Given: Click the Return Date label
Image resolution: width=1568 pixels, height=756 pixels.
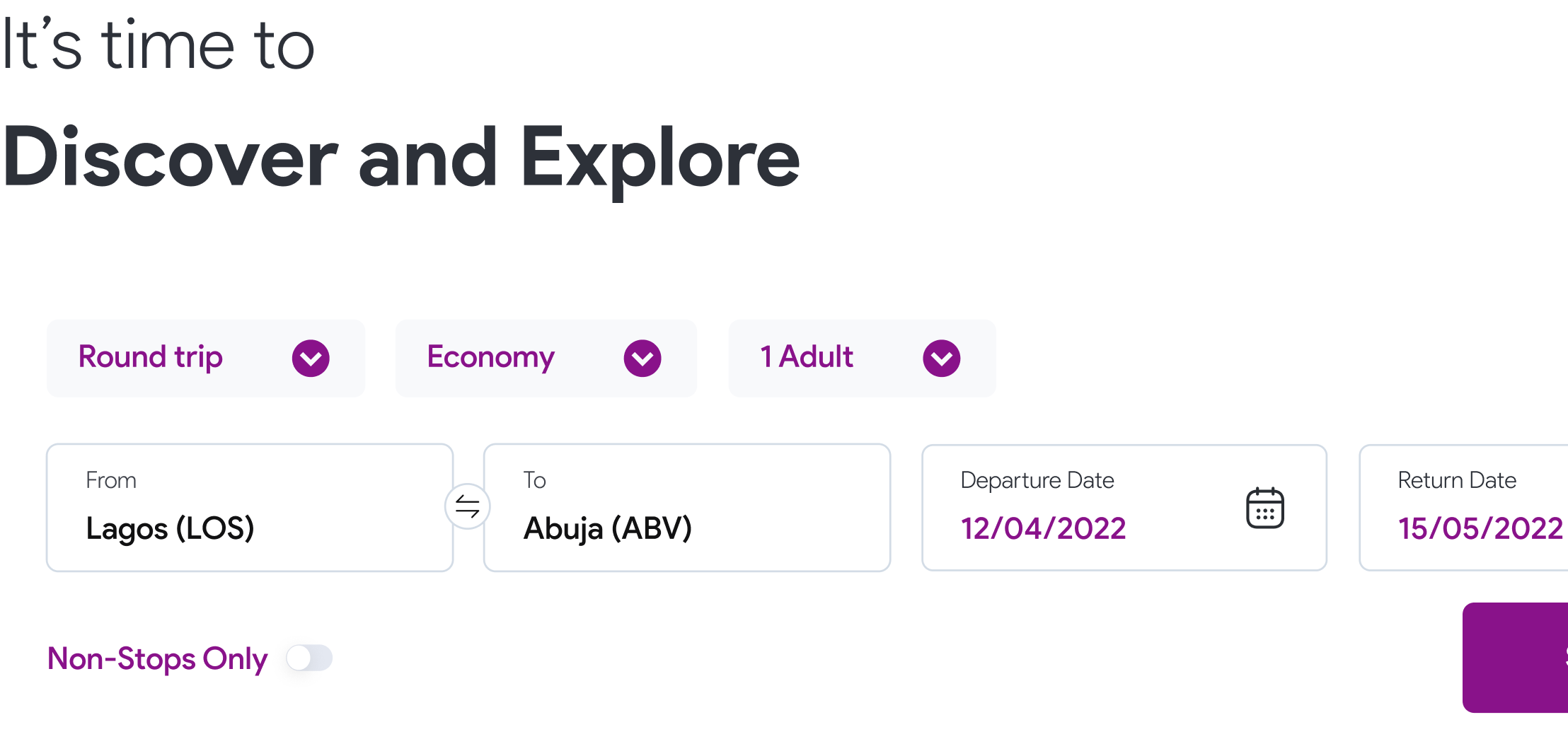Looking at the screenshot, I should click(x=1457, y=480).
